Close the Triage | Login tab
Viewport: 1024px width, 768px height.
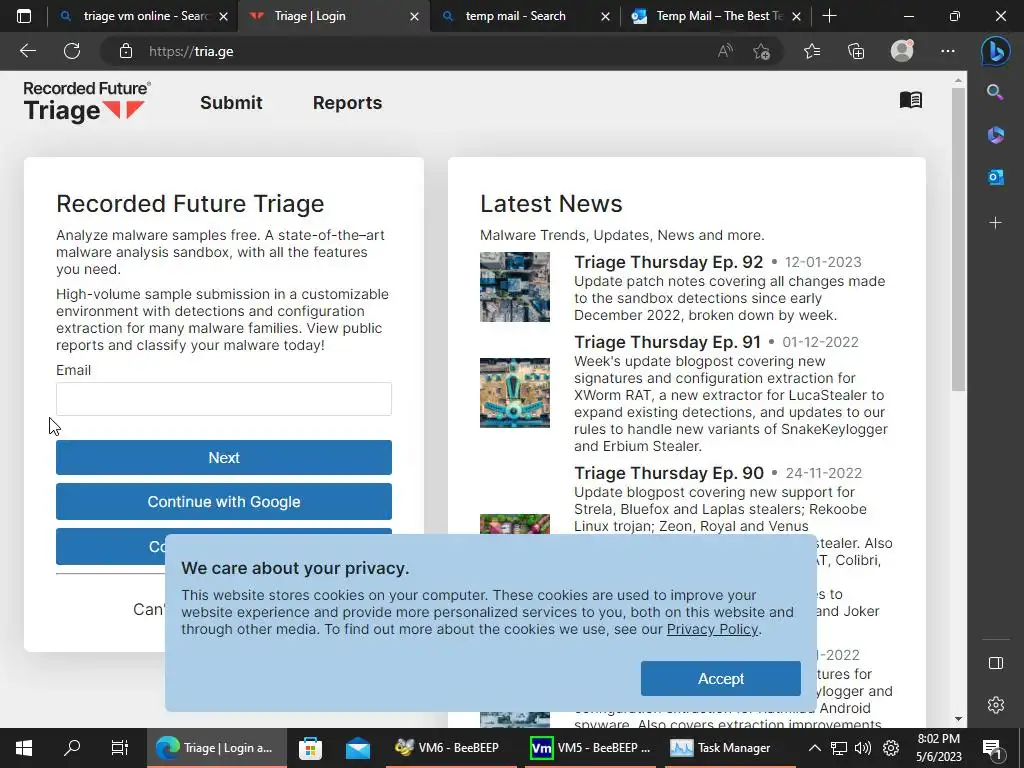(414, 16)
